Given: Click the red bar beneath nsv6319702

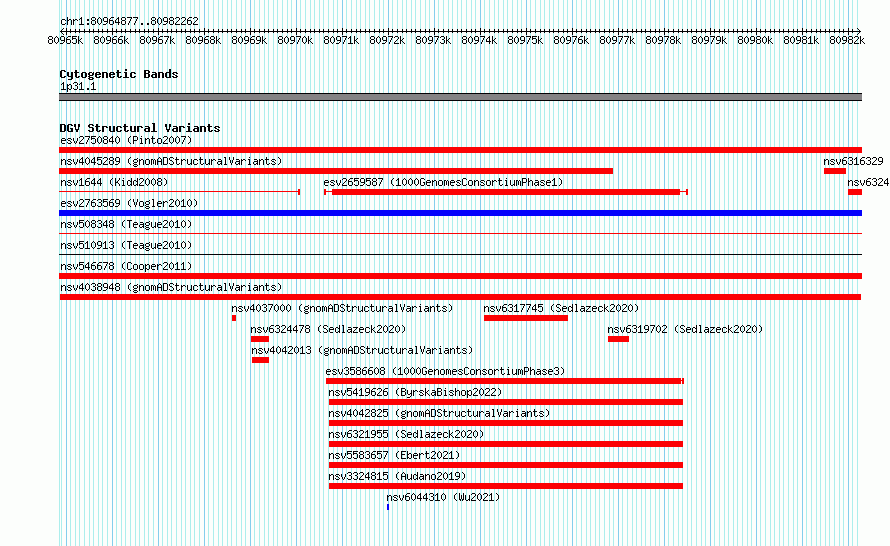Looking at the screenshot, I should (x=618, y=339).
